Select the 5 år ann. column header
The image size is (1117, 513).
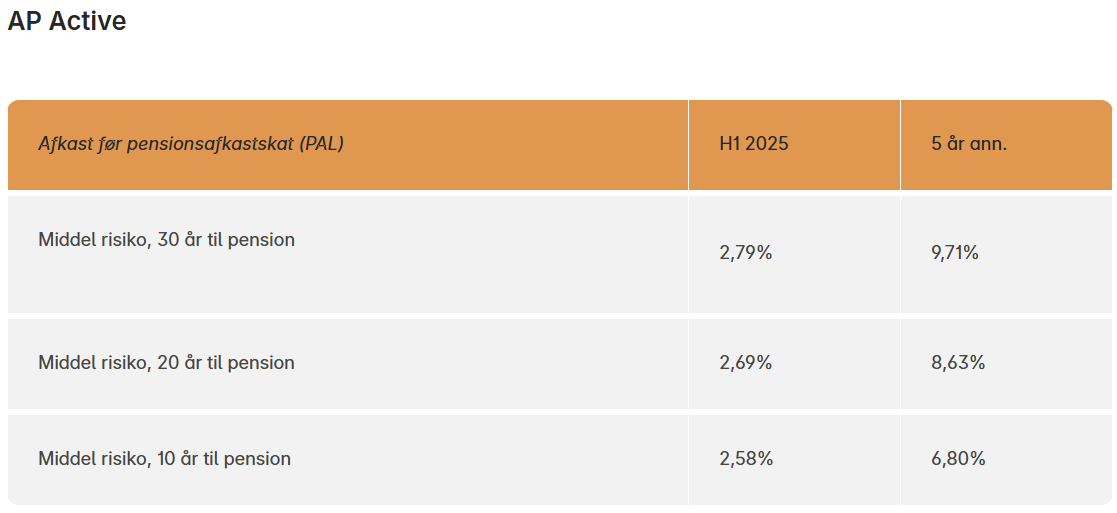tap(968, 144)
